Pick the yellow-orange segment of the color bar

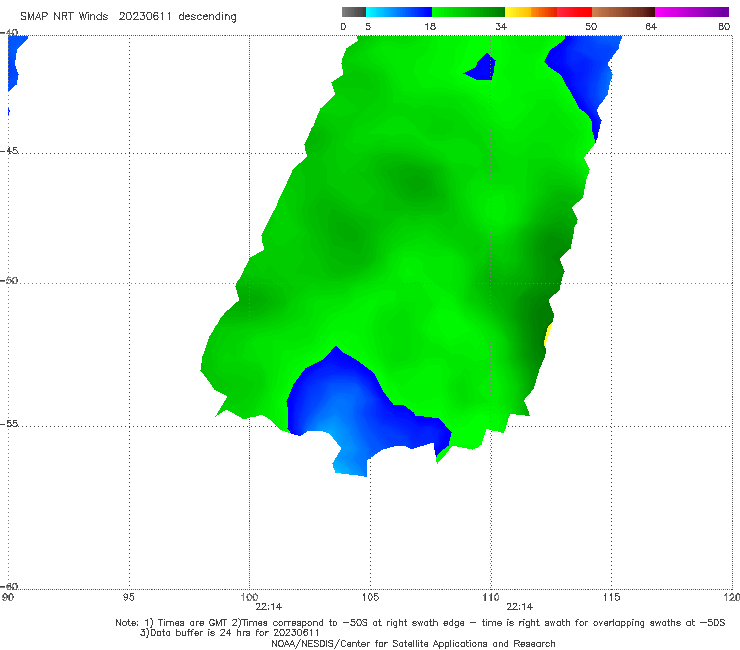click(x=531, y=12)
